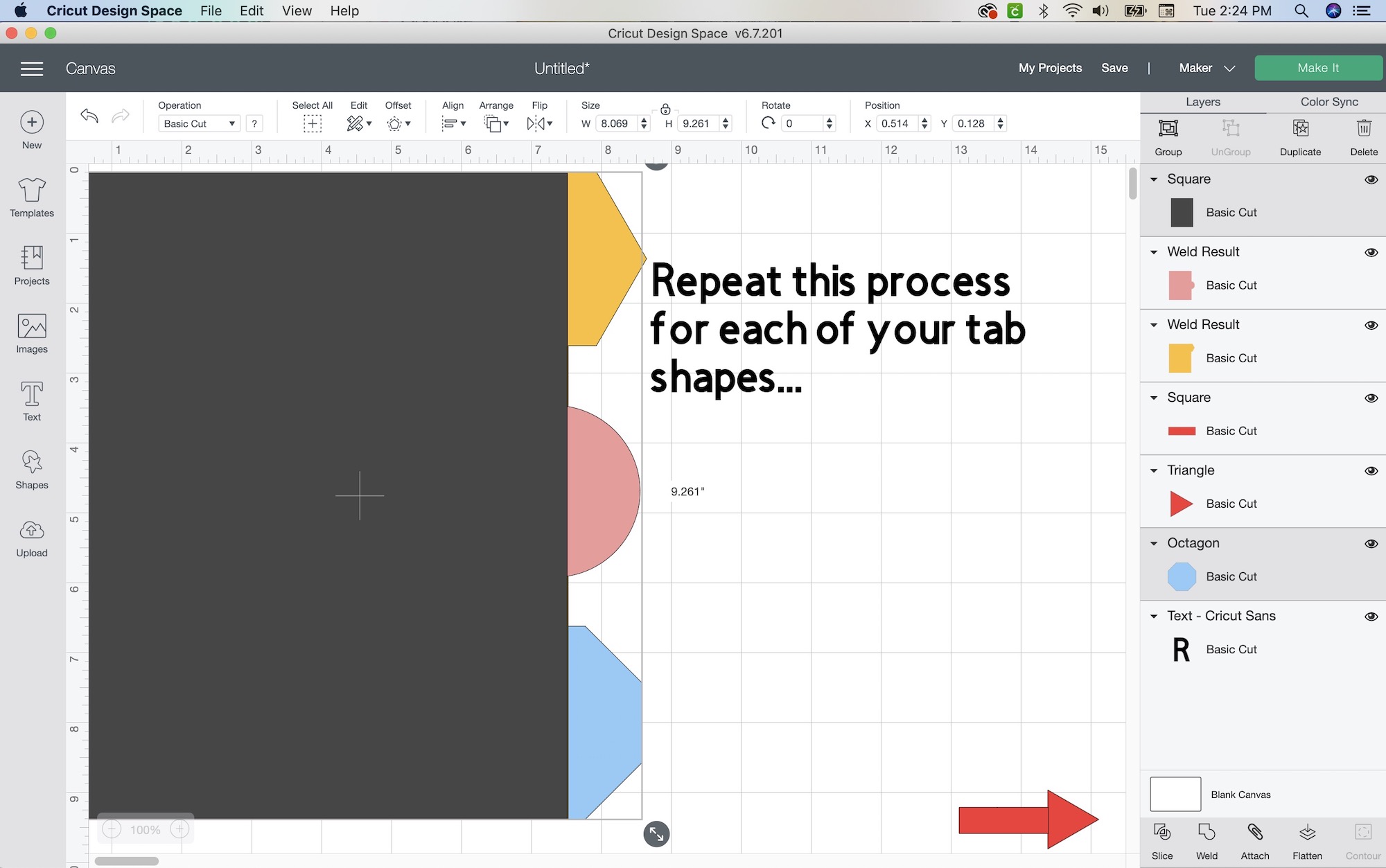Open the Projects panel
1386x868 pixels.
click(32, 266)
